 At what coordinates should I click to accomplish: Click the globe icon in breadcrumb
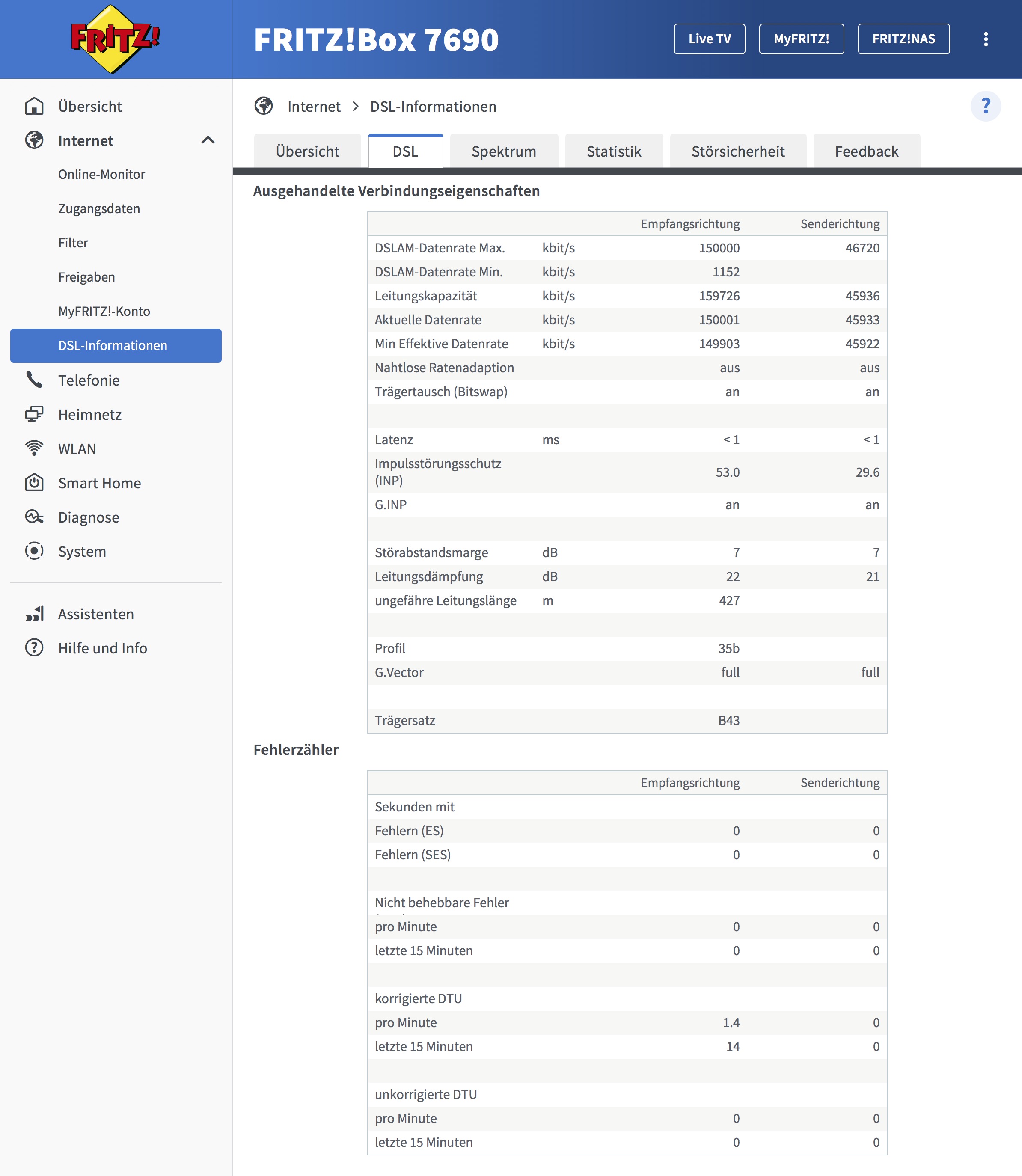point(264,106)
